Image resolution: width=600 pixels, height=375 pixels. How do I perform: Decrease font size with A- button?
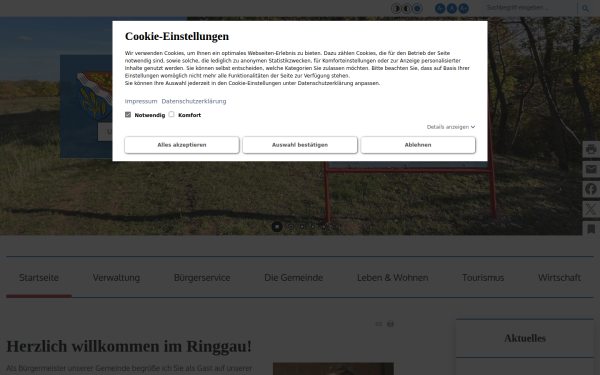click(440, 8)
